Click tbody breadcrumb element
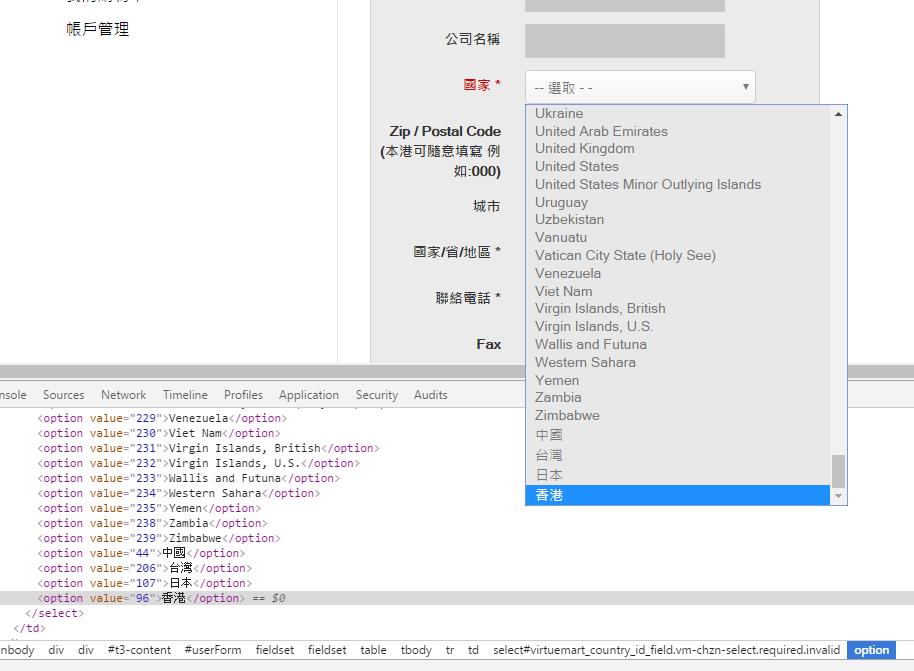Image resolution: width=914 pixels, height=671 pixels. pos(416,650)
